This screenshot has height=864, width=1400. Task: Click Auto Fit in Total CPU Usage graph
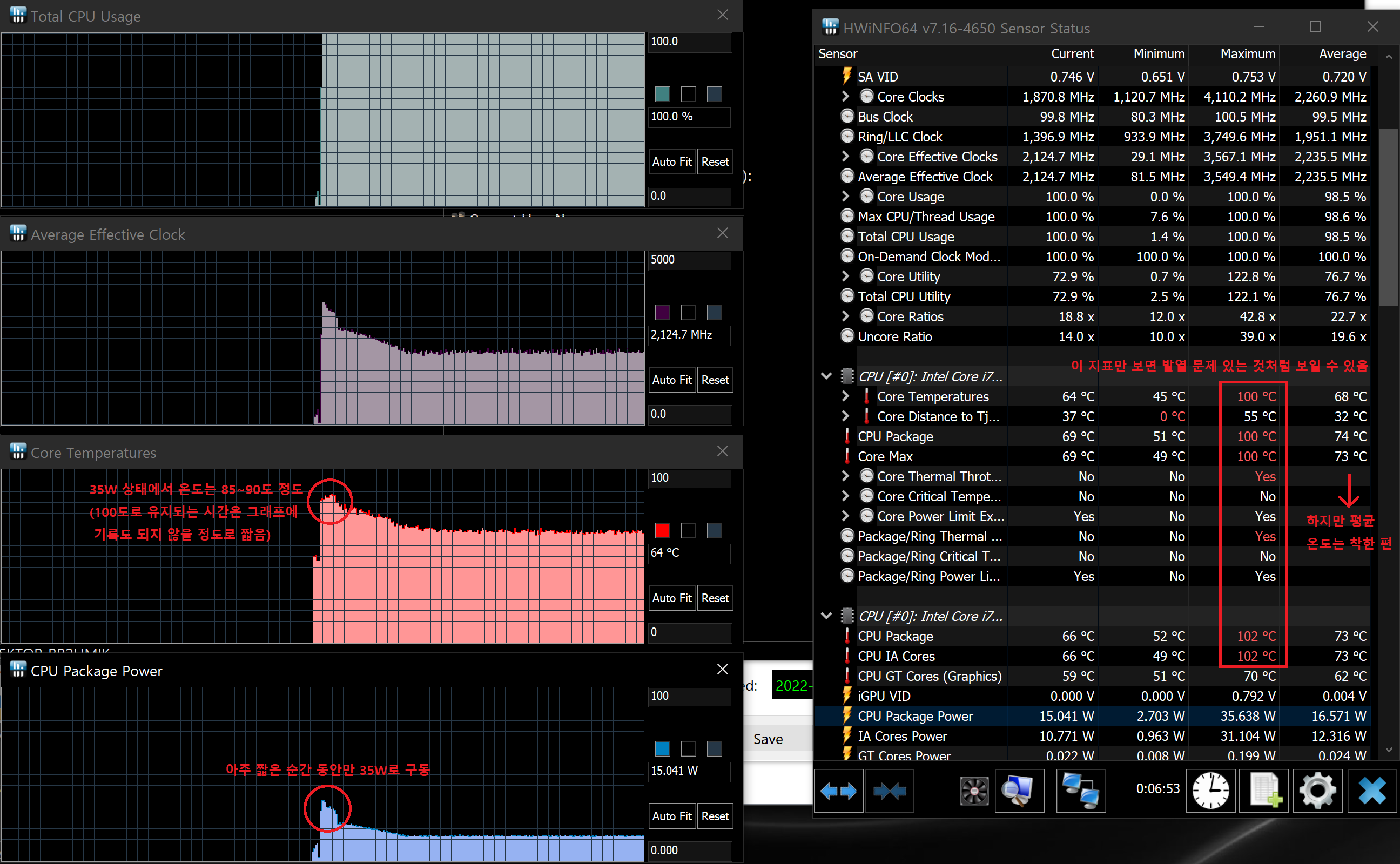coord(671,161)
